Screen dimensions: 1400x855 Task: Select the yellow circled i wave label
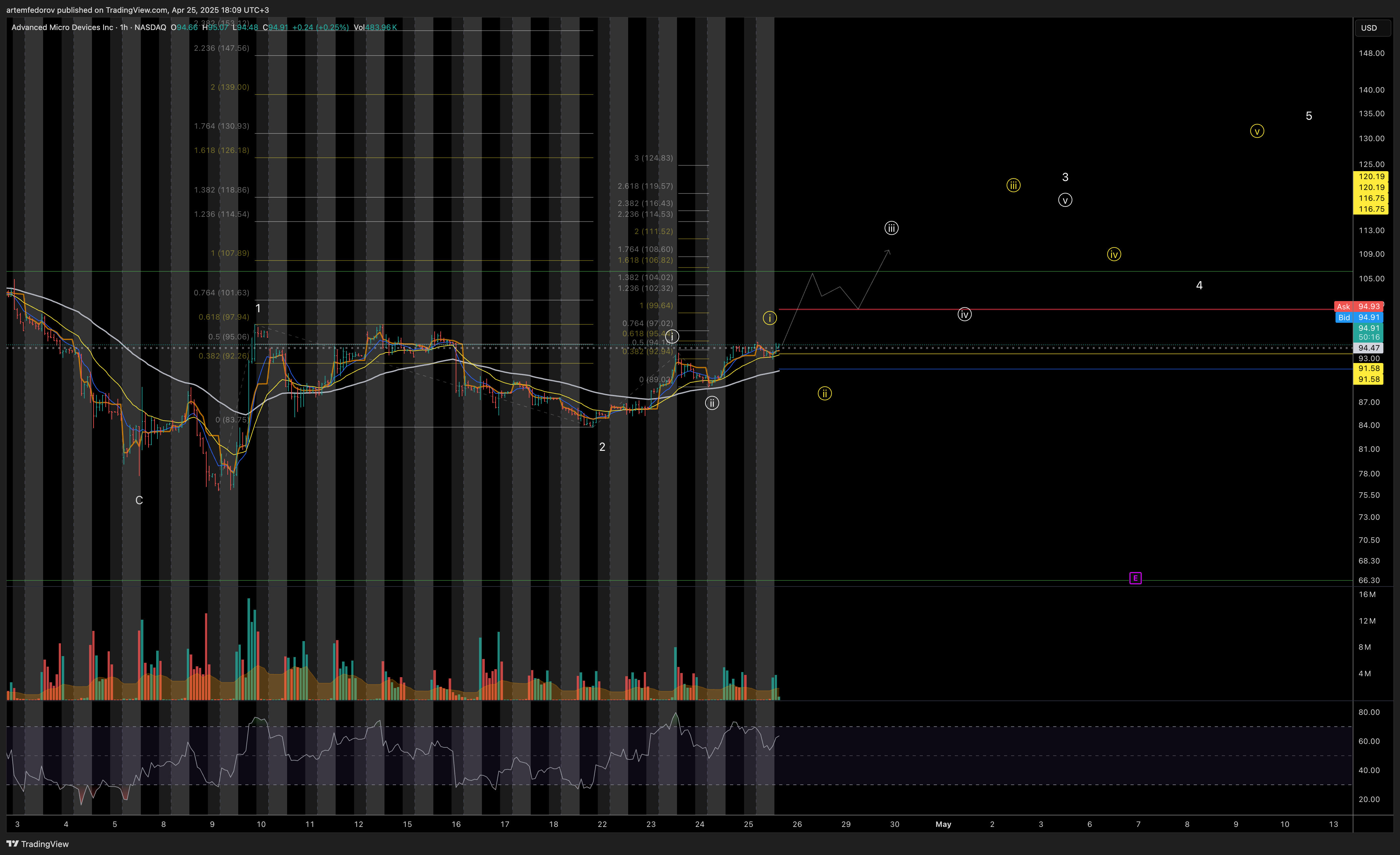(x=769, y=318)
